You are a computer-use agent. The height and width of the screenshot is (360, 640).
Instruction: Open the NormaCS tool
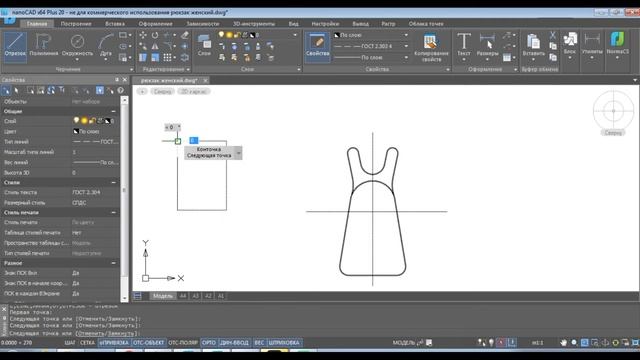pos(618,46)
